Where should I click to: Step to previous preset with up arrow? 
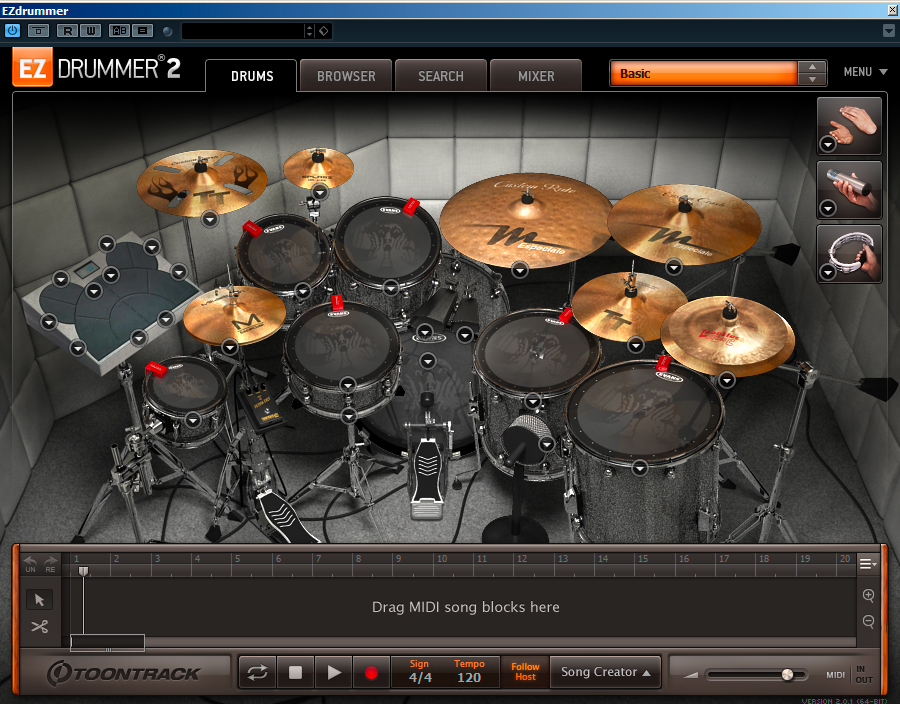[x=812, y=67]
